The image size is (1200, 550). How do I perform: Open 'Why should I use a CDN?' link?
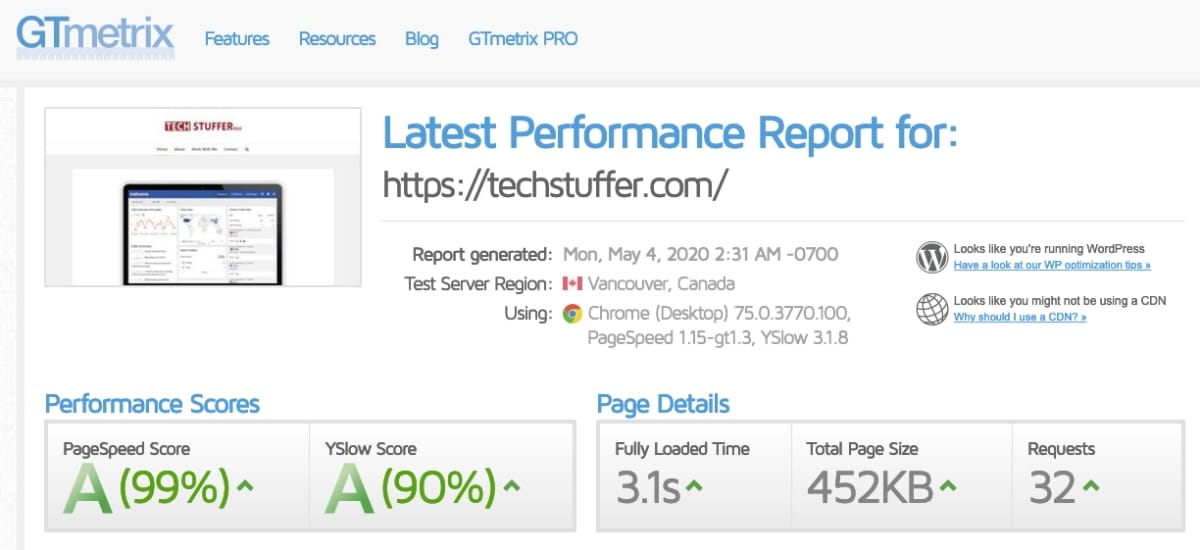point(1020,317)
